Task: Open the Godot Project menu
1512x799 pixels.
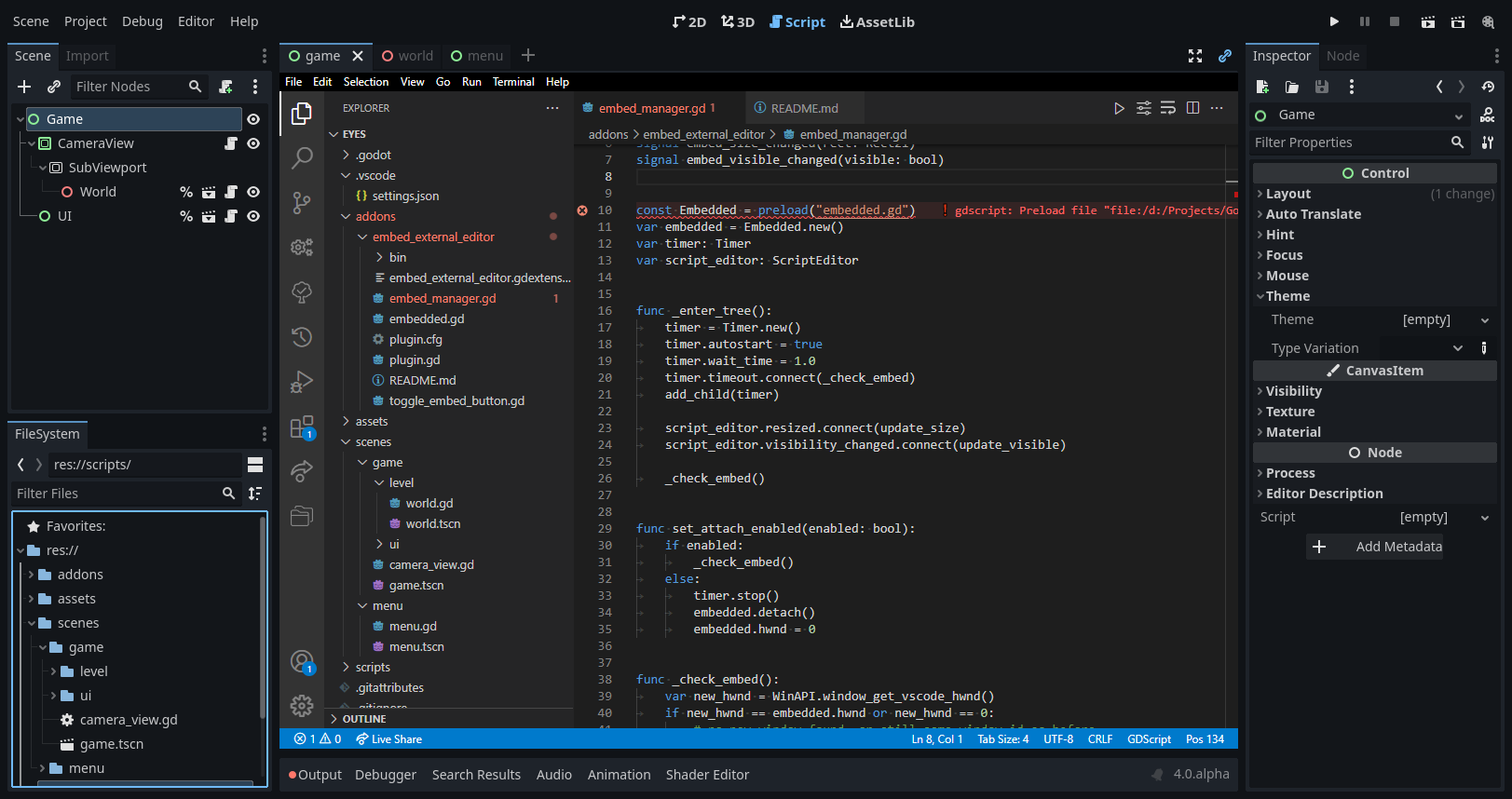Action: tap(86, 21)
